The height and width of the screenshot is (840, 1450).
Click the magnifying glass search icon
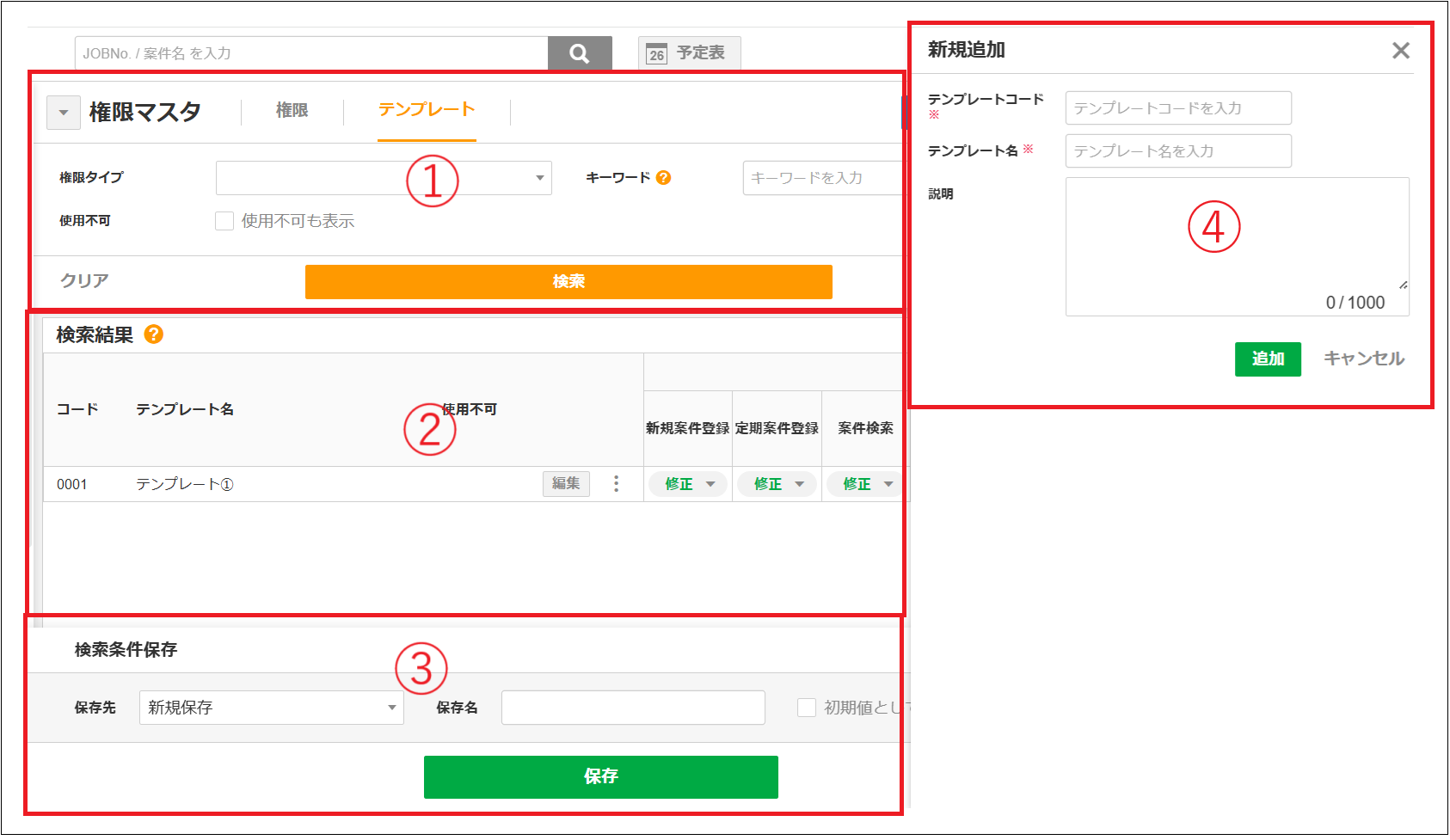(x=580, y=53)
